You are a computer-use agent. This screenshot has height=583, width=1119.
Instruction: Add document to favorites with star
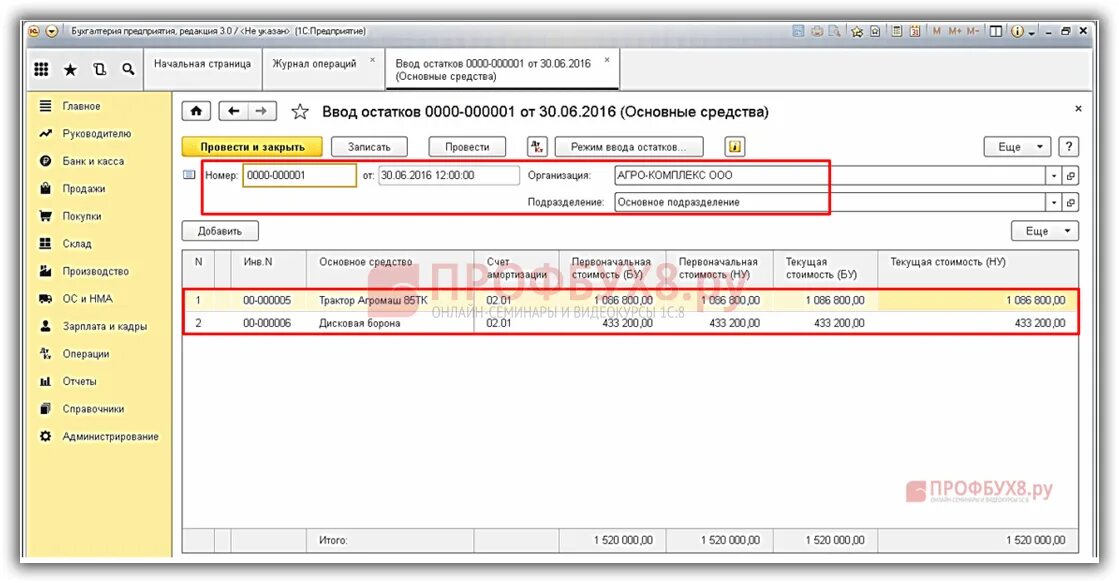point(300,112)
